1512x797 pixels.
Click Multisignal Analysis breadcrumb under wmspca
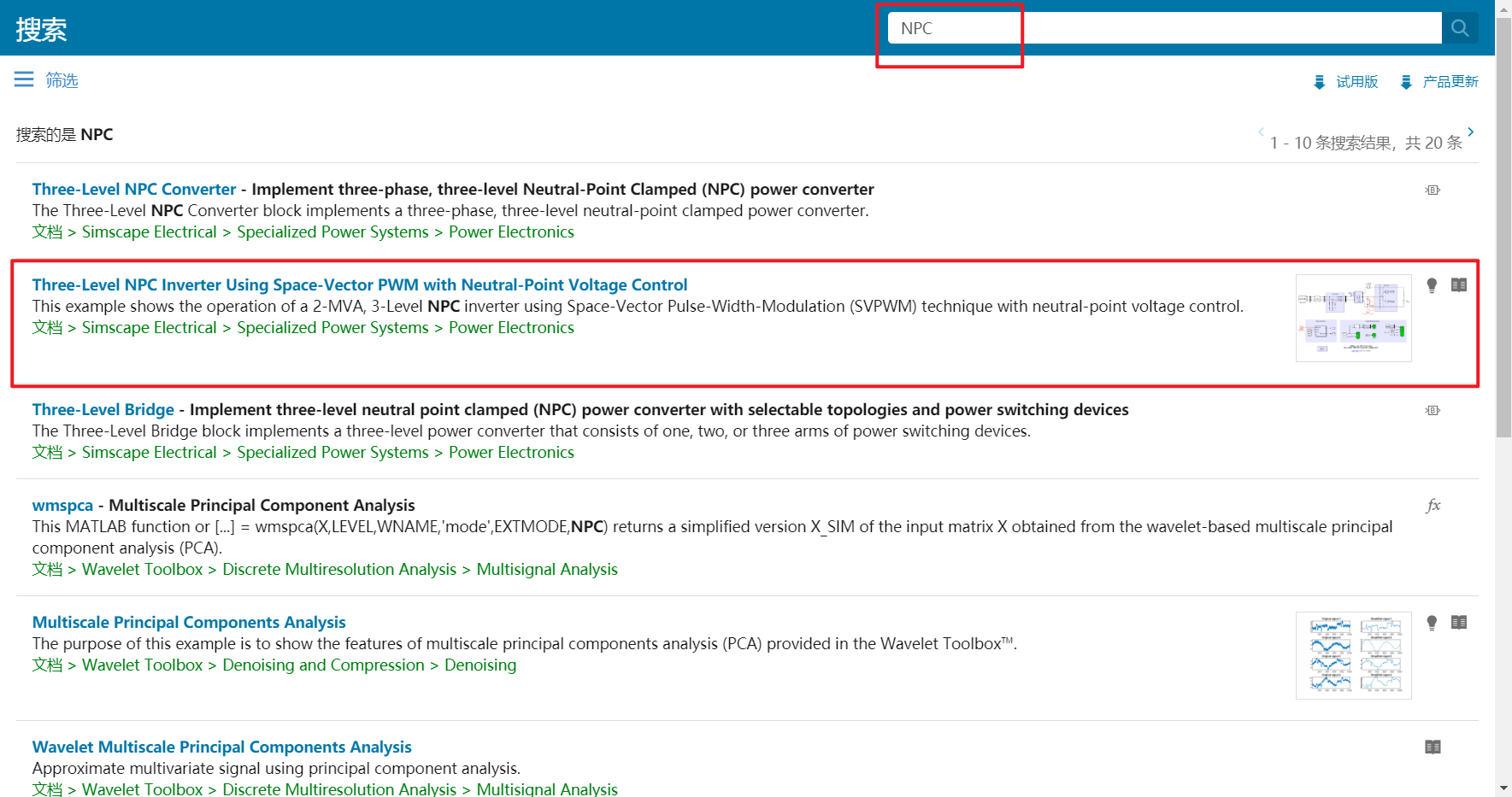[547, 570]
